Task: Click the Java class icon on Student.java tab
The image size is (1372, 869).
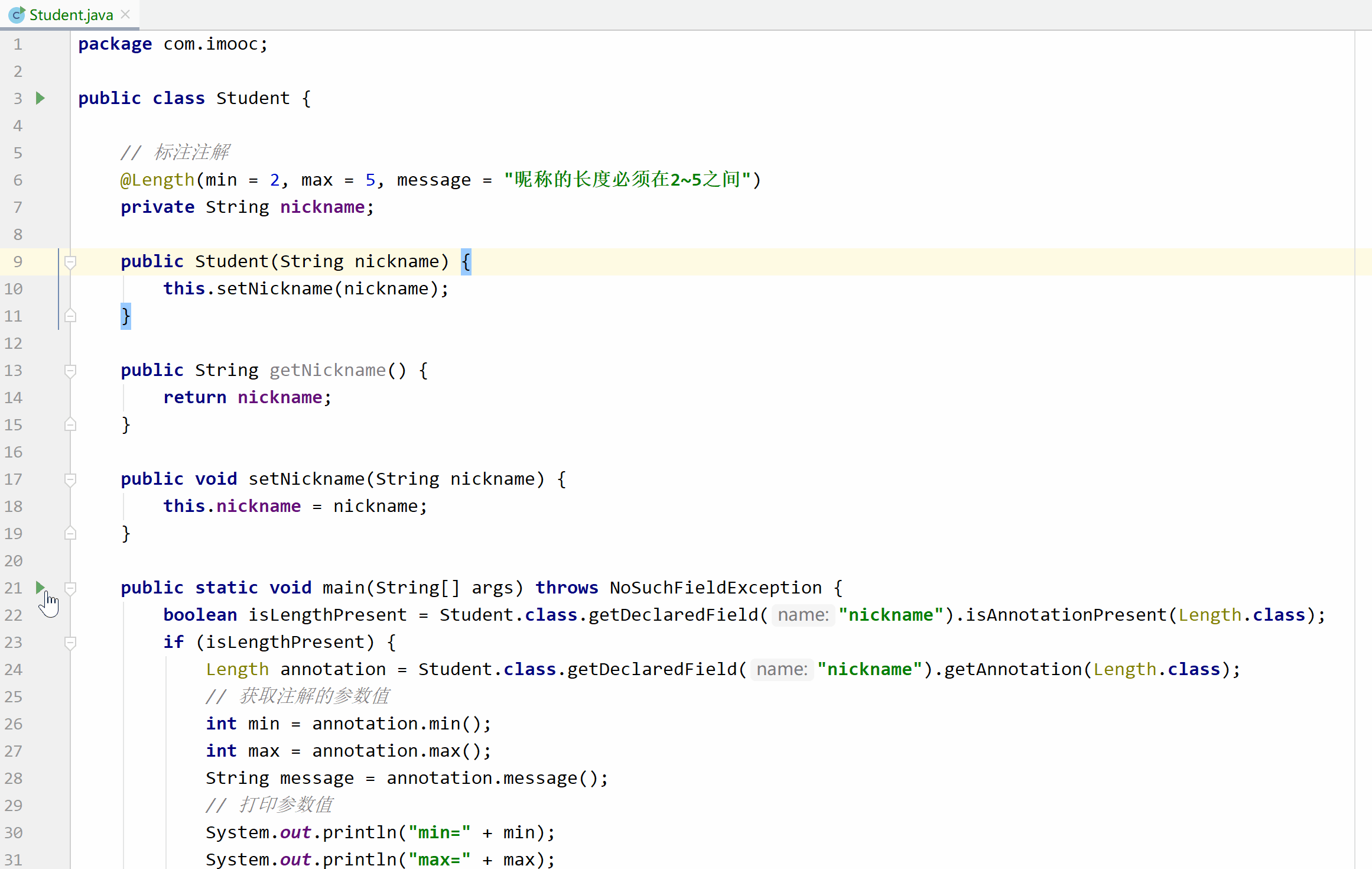Action: [x=17, y=15]
